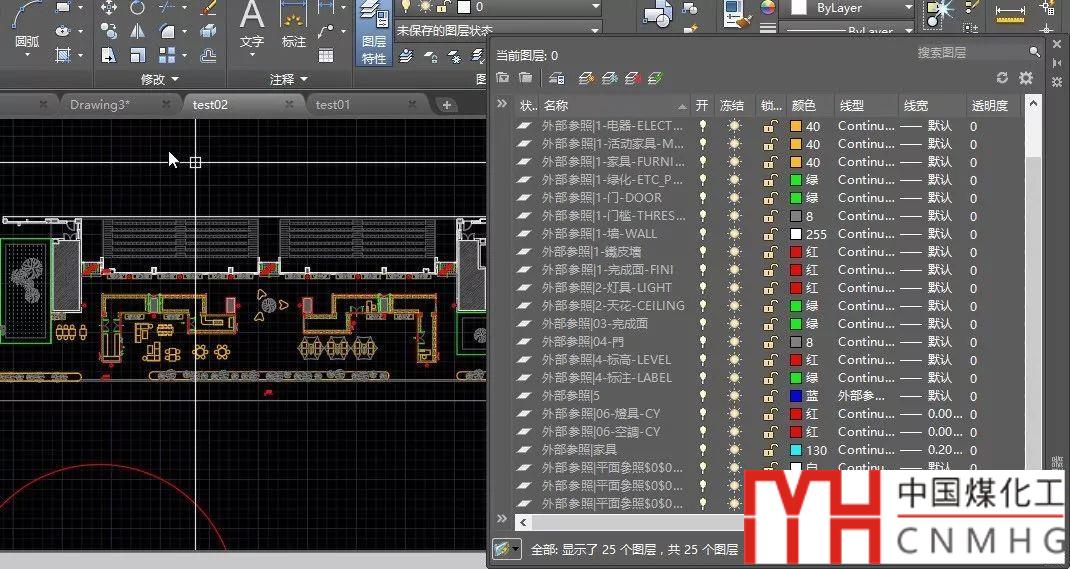Refresh the layer list
The width and height of the screenshot is (1070, 569).
tap(1003, 78)
